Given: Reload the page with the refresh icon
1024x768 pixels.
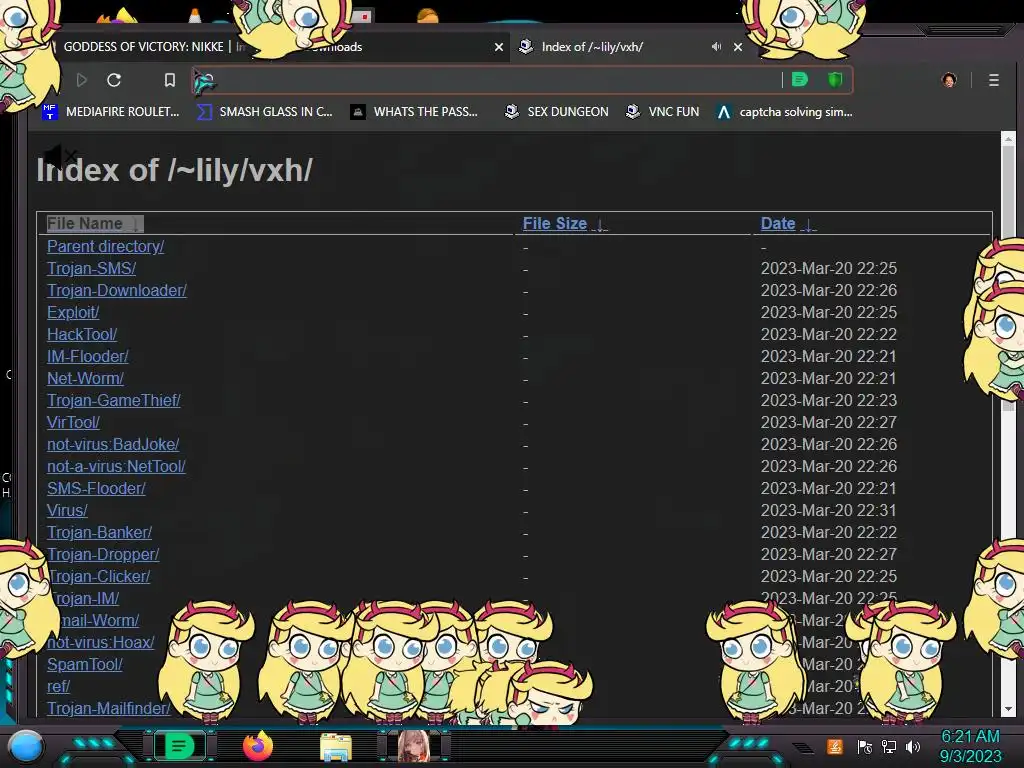Looking at the screenshot, I should (114, 80).
